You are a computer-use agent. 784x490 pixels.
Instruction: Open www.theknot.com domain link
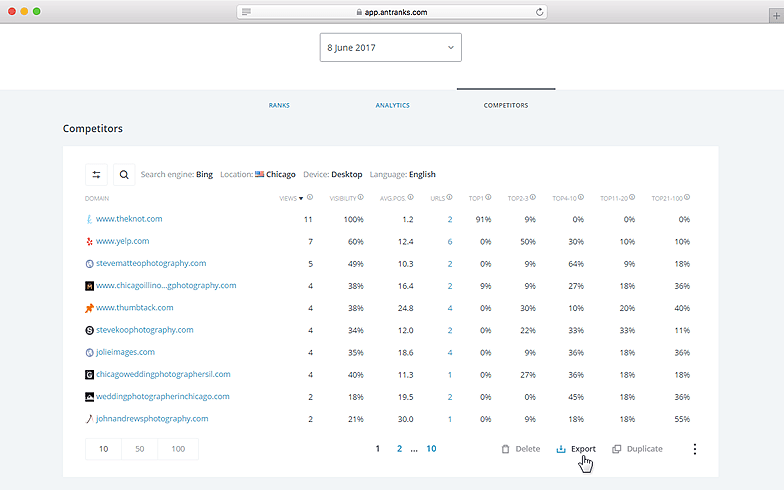pyautogui.click(x=129, y=219)
